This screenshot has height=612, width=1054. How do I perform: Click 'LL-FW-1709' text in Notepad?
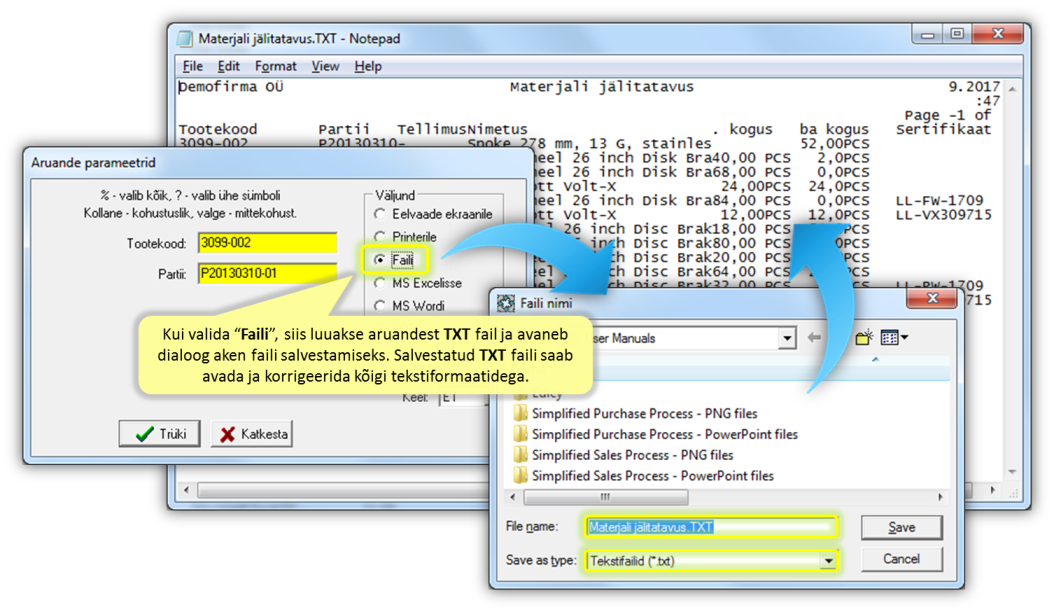tap(939, 200)
